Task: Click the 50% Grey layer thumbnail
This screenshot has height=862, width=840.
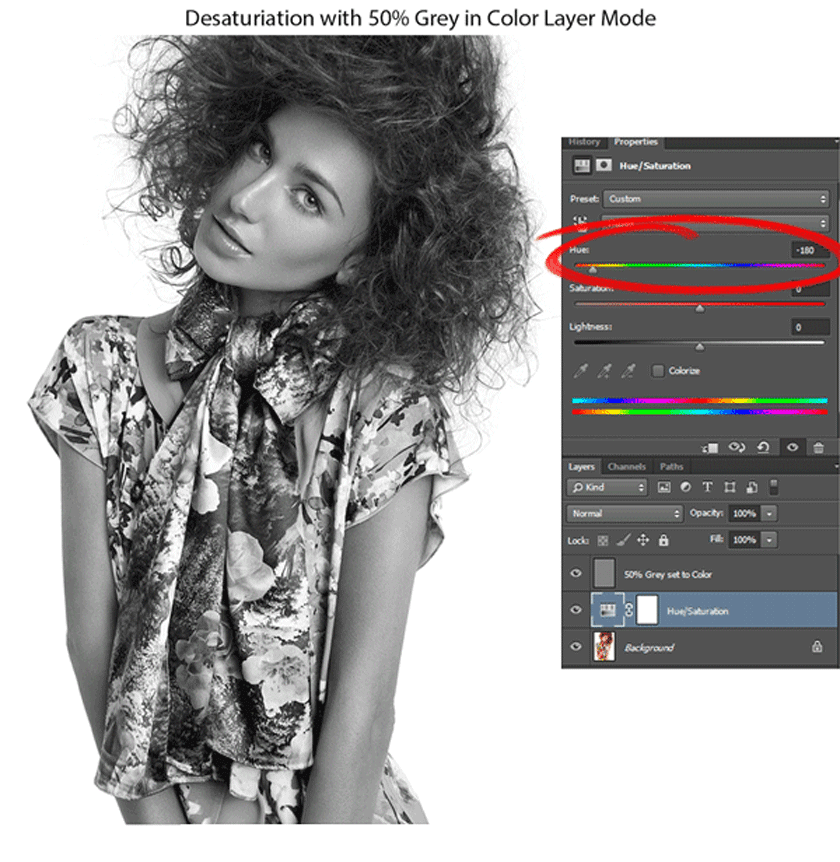Action: (x=604, y=573)
